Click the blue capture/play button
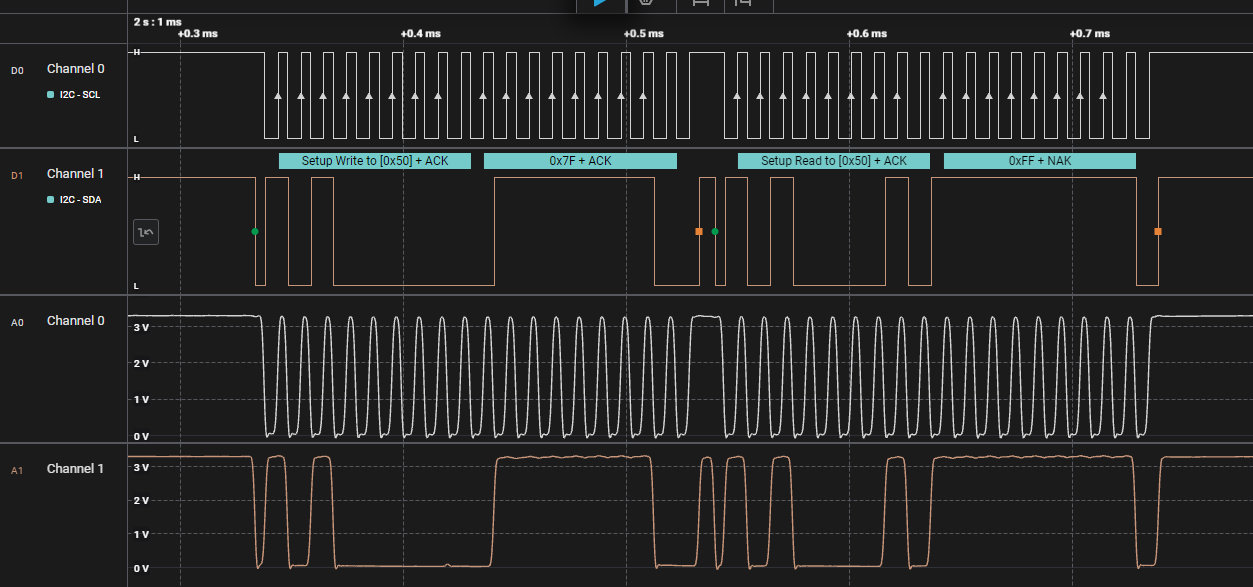This screenshot has width=1253, height=587. pyautogui.click(x=601, y=5)
